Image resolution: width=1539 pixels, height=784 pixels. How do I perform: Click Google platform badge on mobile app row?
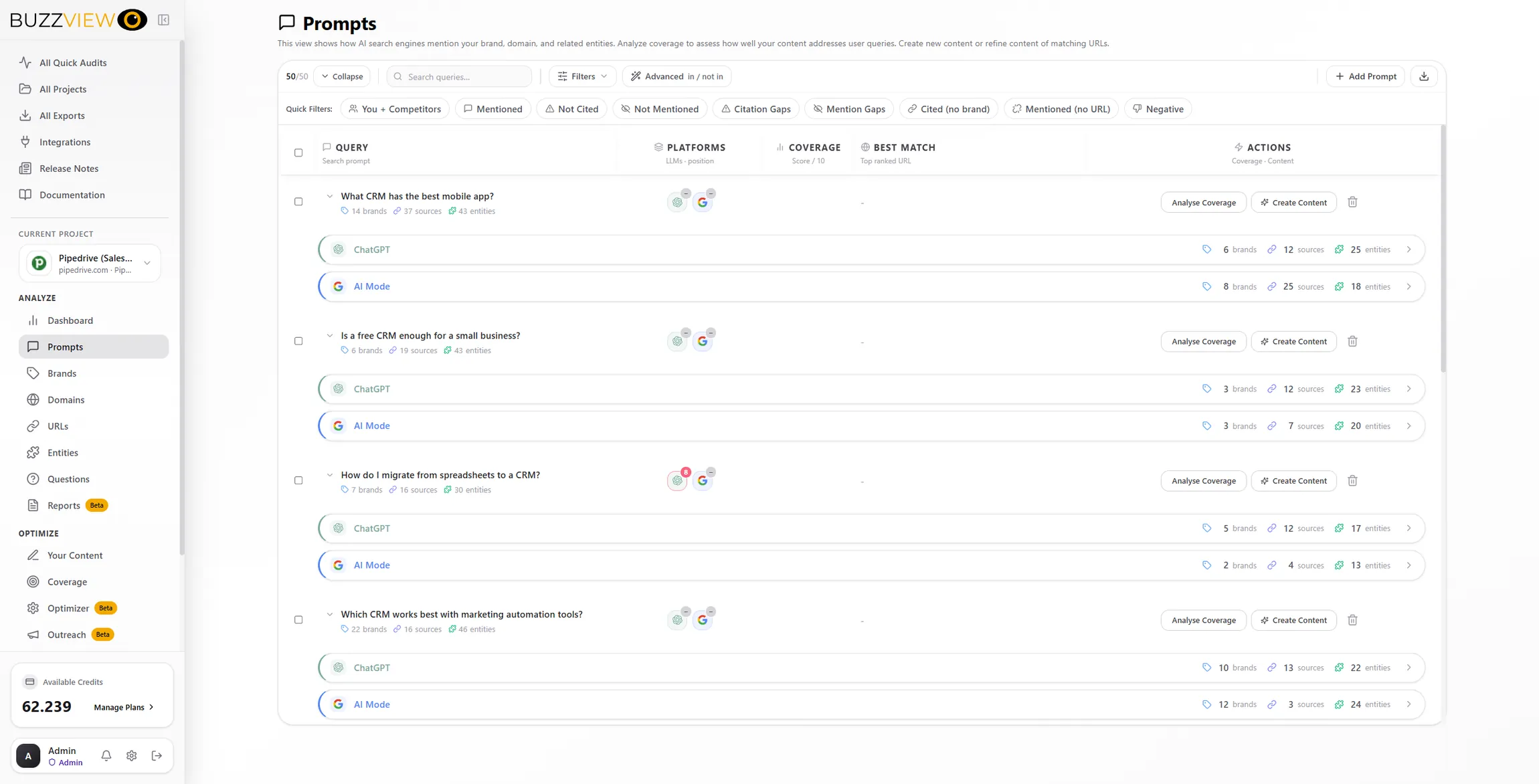coord(702,202)
